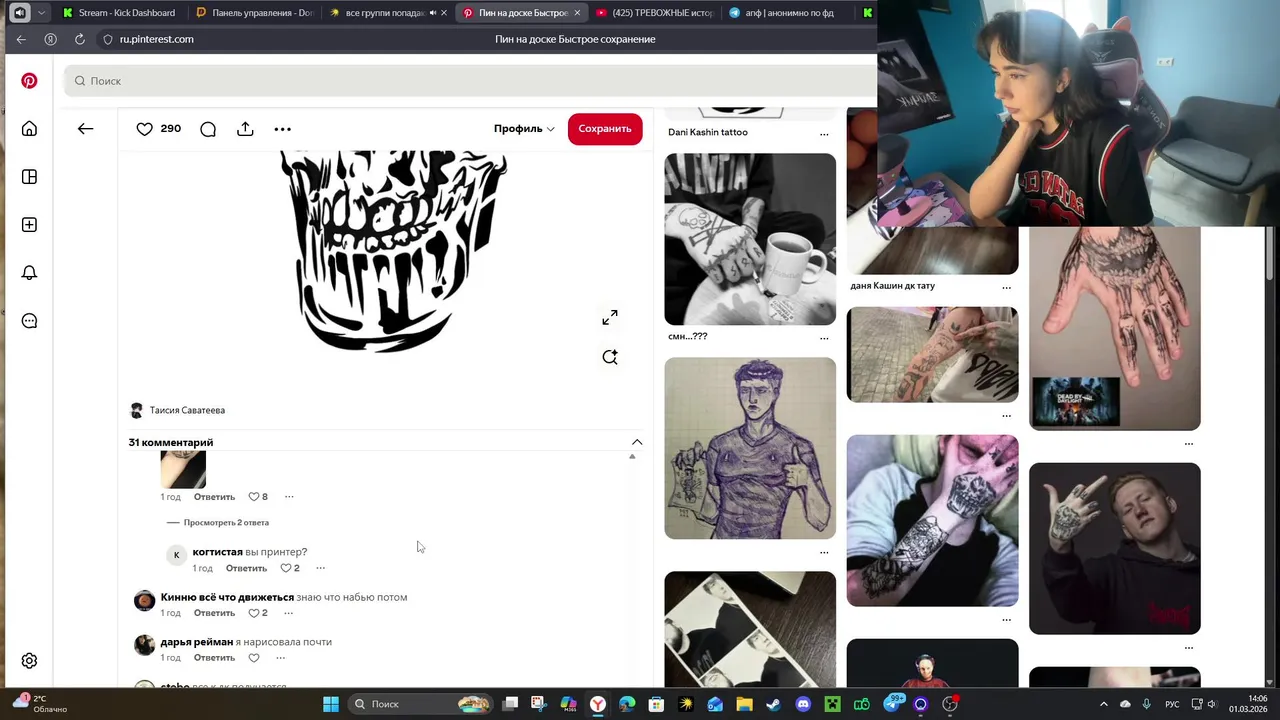The width and height of the screenshot is (1280, 720).
Task: Expand the skull image to fullscreen
Action: pos(610,317)
